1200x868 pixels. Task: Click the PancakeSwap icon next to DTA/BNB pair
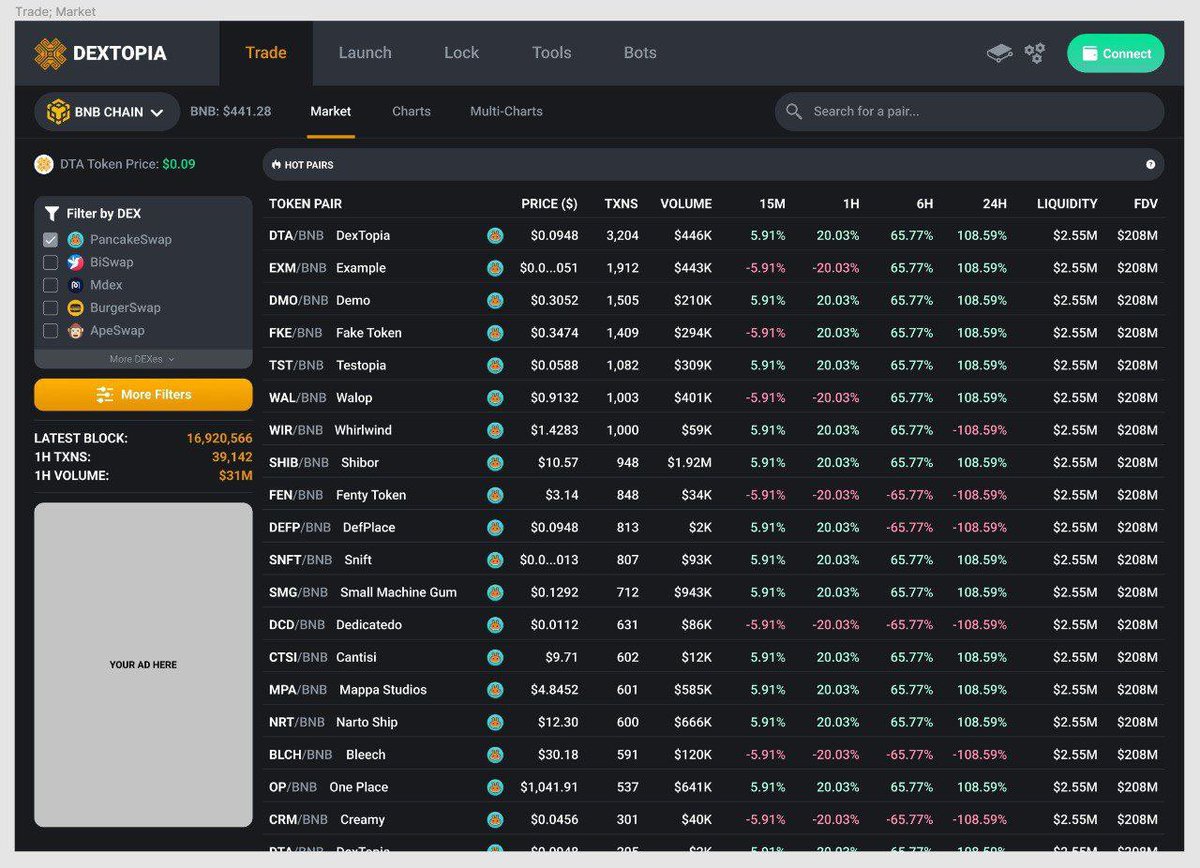click(495, 235)
